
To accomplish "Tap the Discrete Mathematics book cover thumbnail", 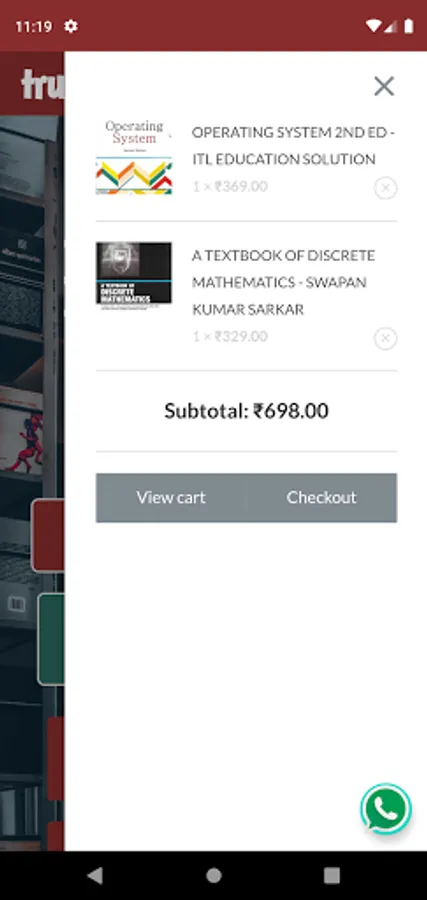I will pos(134,276).
